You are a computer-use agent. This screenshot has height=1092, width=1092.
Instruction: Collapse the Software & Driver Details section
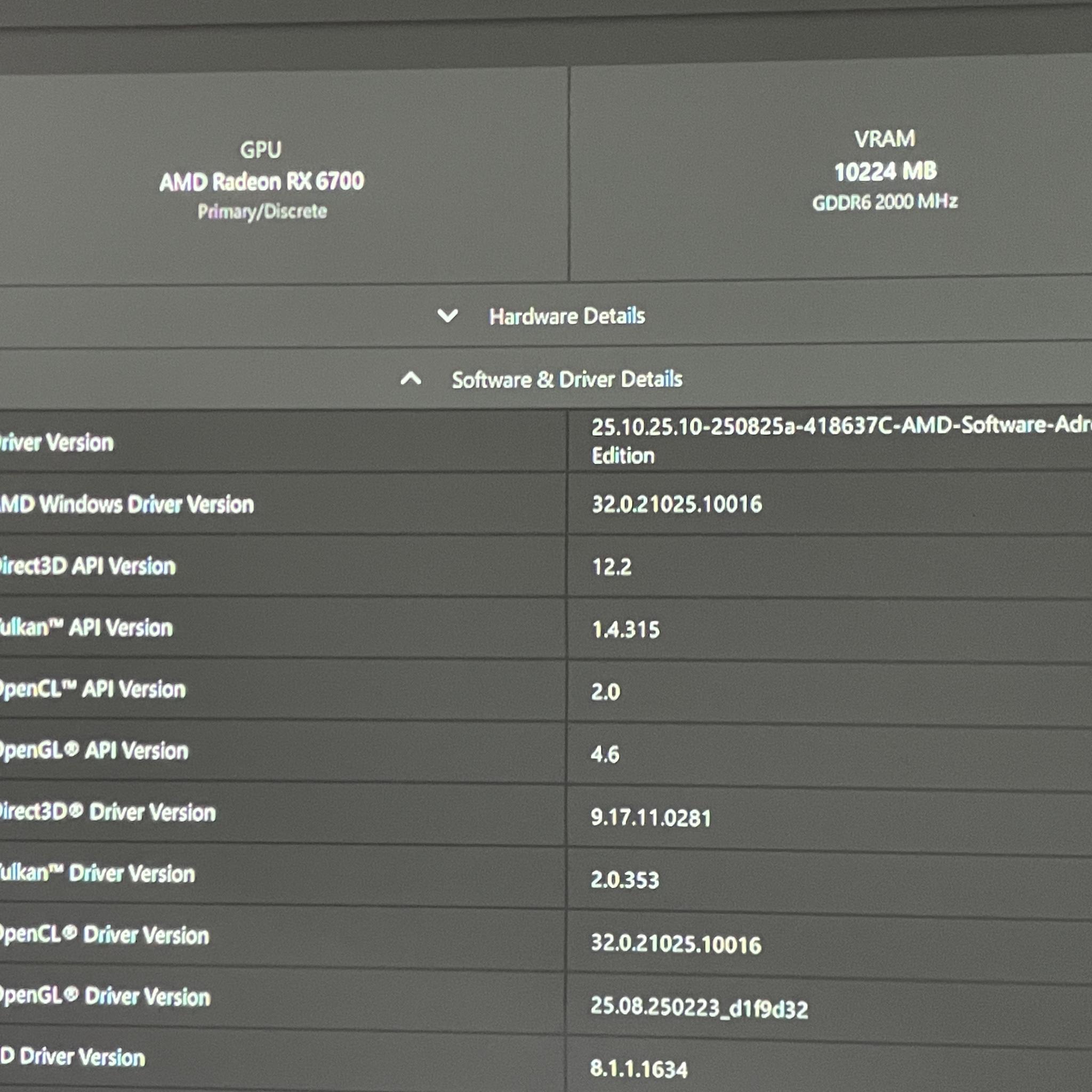(411, 378)
